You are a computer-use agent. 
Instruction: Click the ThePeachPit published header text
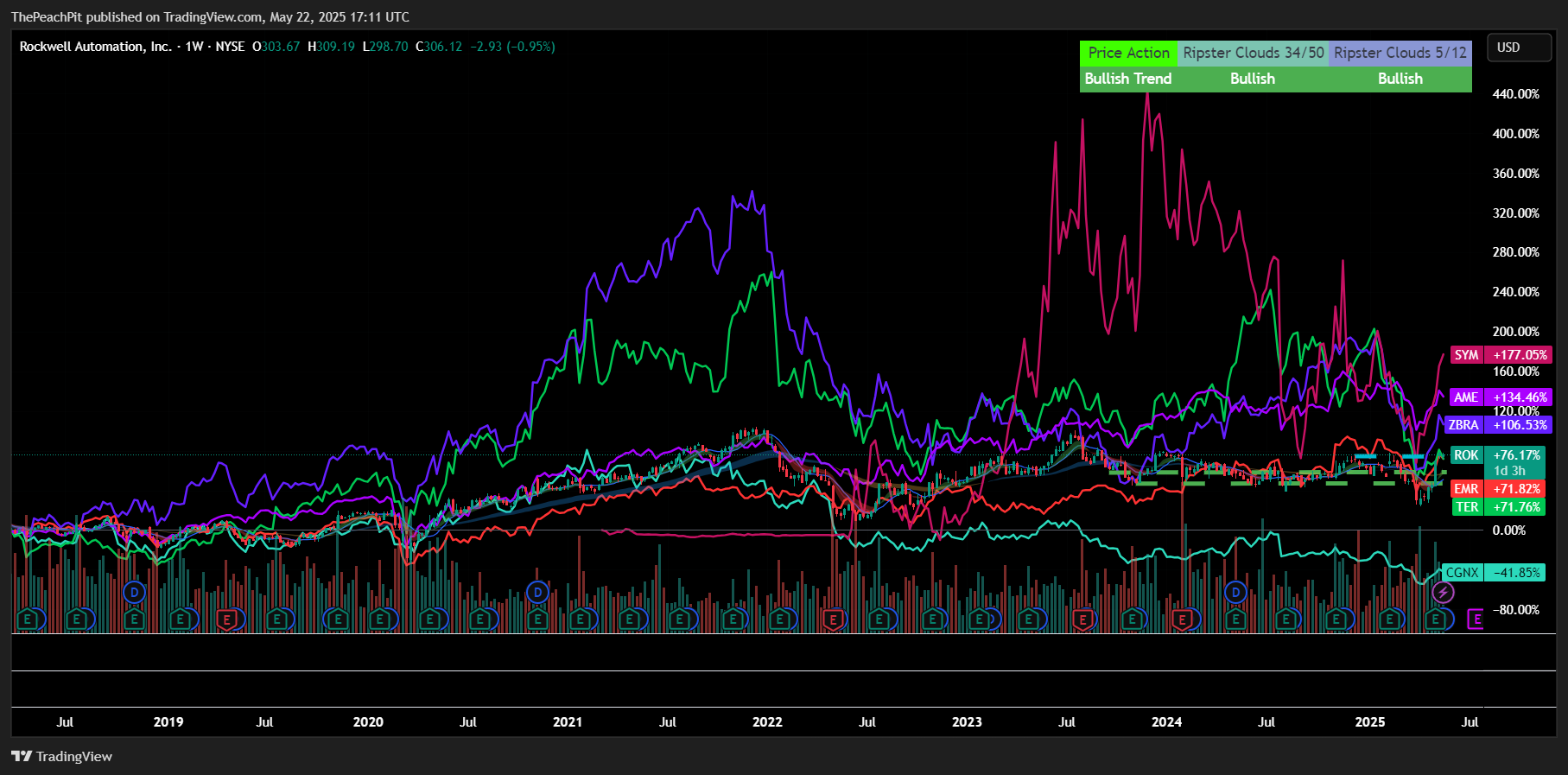pyautogui.click(x=211, y=17)
